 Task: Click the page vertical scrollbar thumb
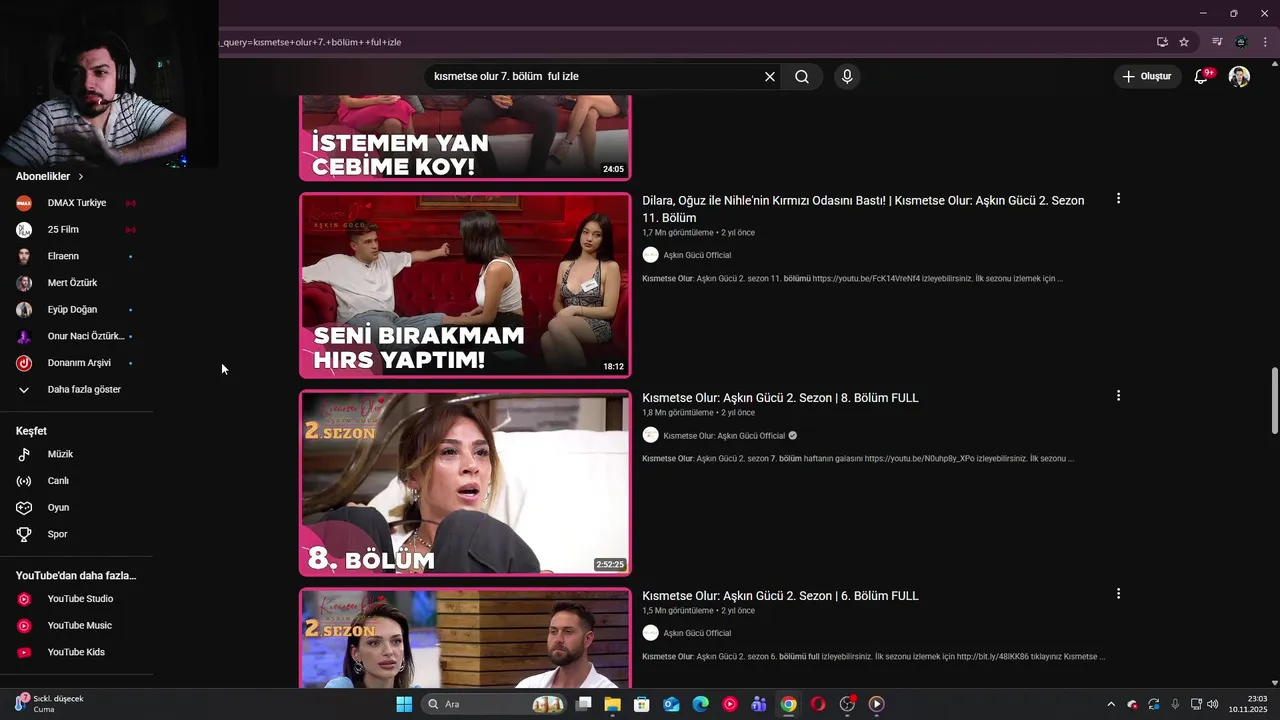tap(1274, 401)
